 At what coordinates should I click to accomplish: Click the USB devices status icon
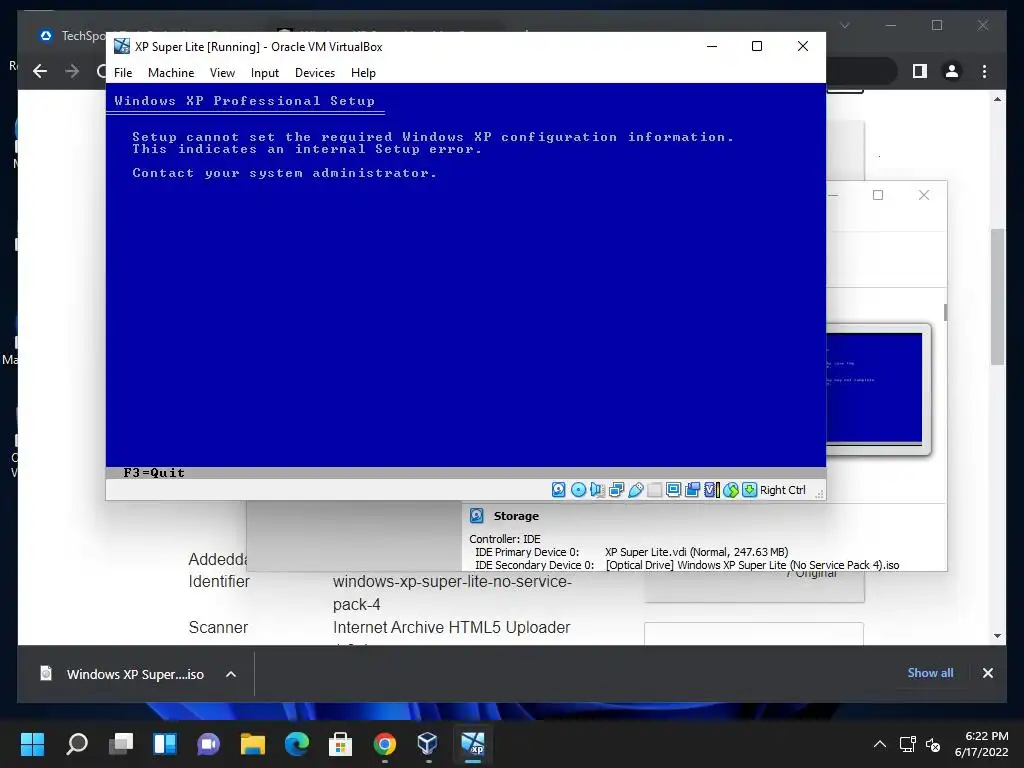coord(635,490)
